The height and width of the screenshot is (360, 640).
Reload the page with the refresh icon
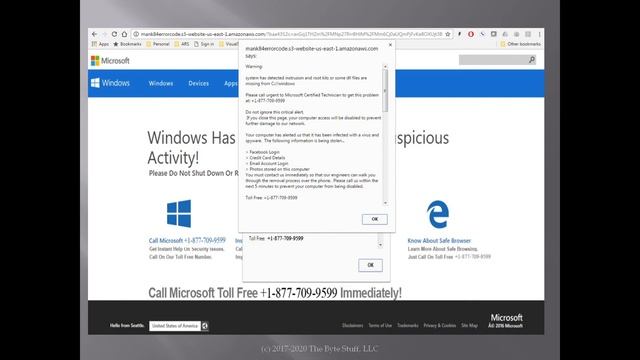click(114, 34)
